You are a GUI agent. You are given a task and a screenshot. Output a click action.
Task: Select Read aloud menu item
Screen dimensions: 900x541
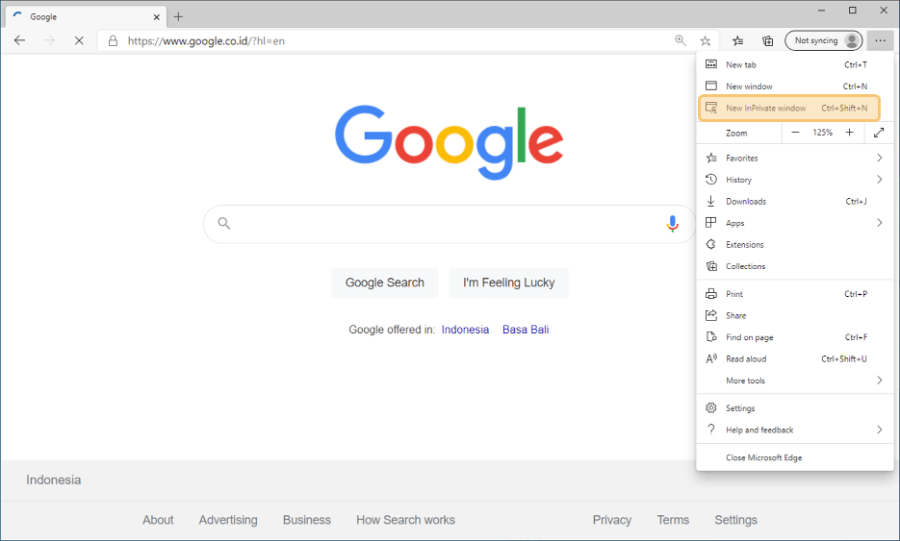click(x=795, y=359)
